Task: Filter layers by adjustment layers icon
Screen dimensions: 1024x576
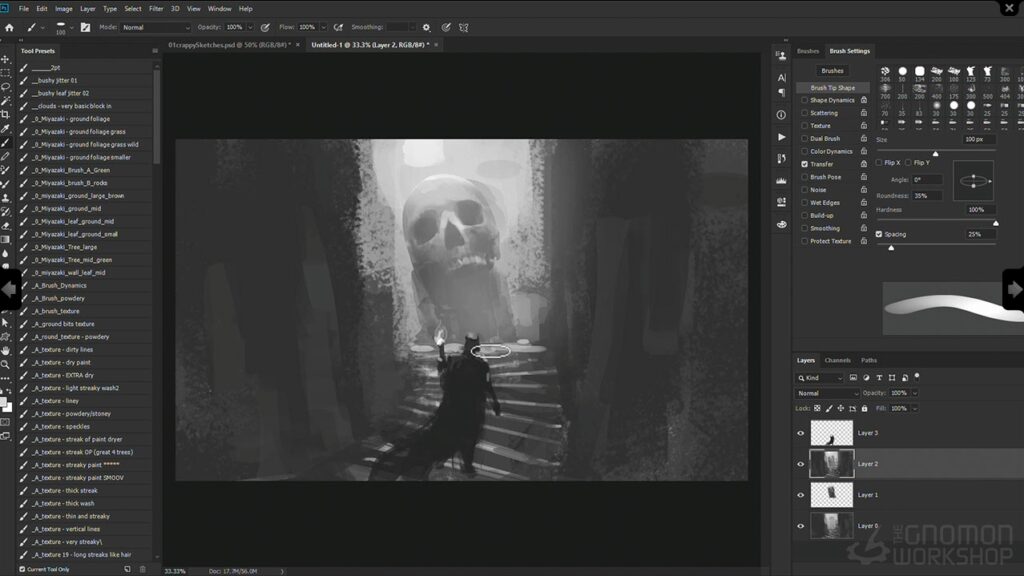Action: pyautogui.click(x=866, y=377)
